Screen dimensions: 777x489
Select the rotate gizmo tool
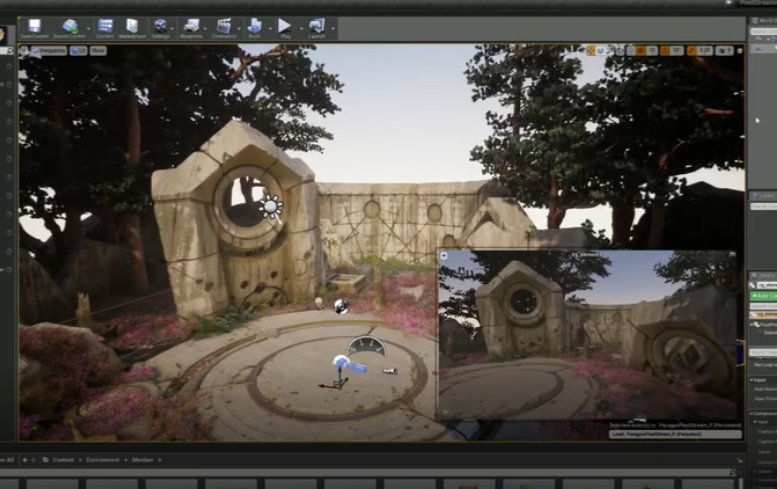(601, 51)
